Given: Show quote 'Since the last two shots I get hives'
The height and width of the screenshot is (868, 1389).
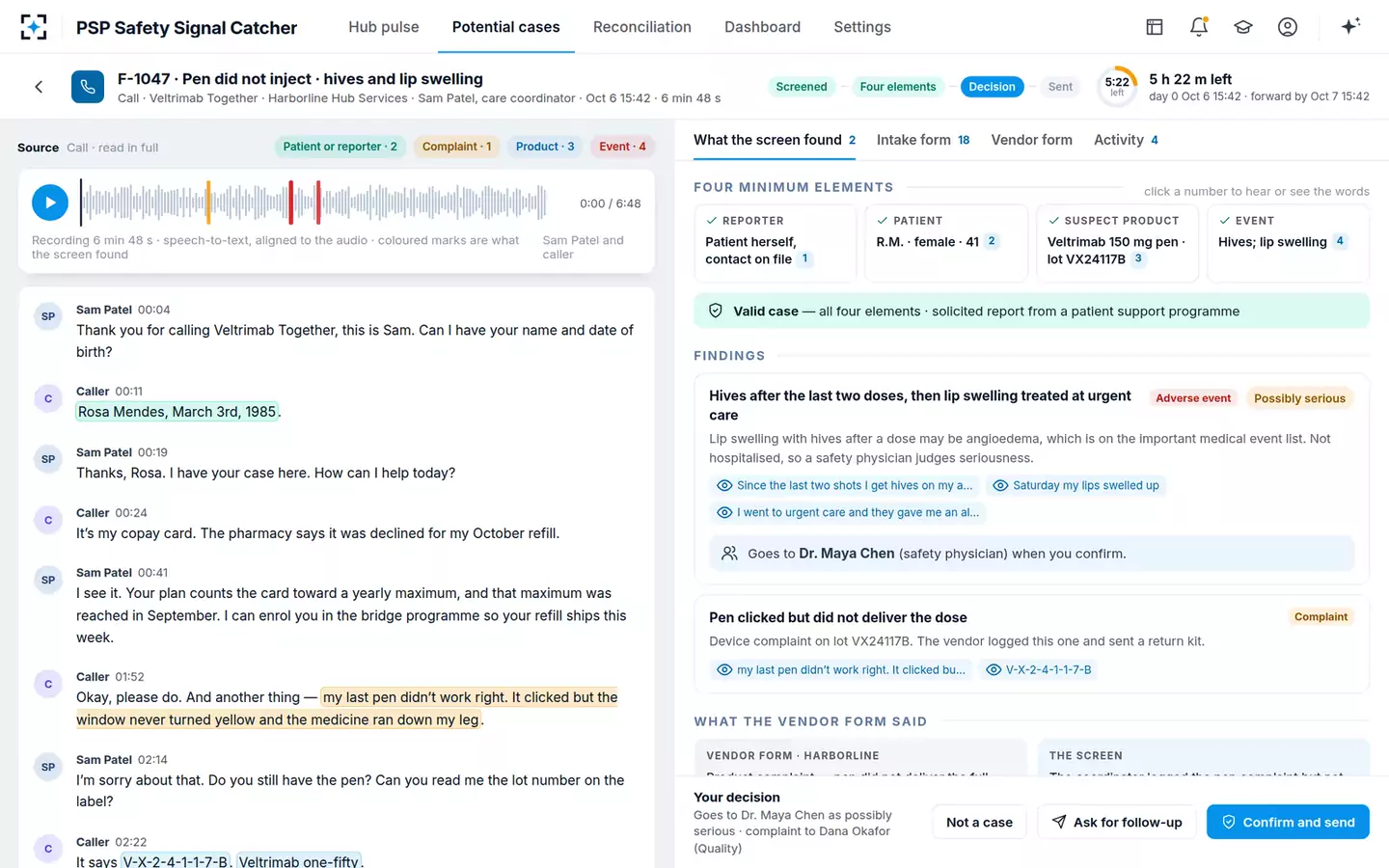Looking at the screenshot, I should point(844,485).
